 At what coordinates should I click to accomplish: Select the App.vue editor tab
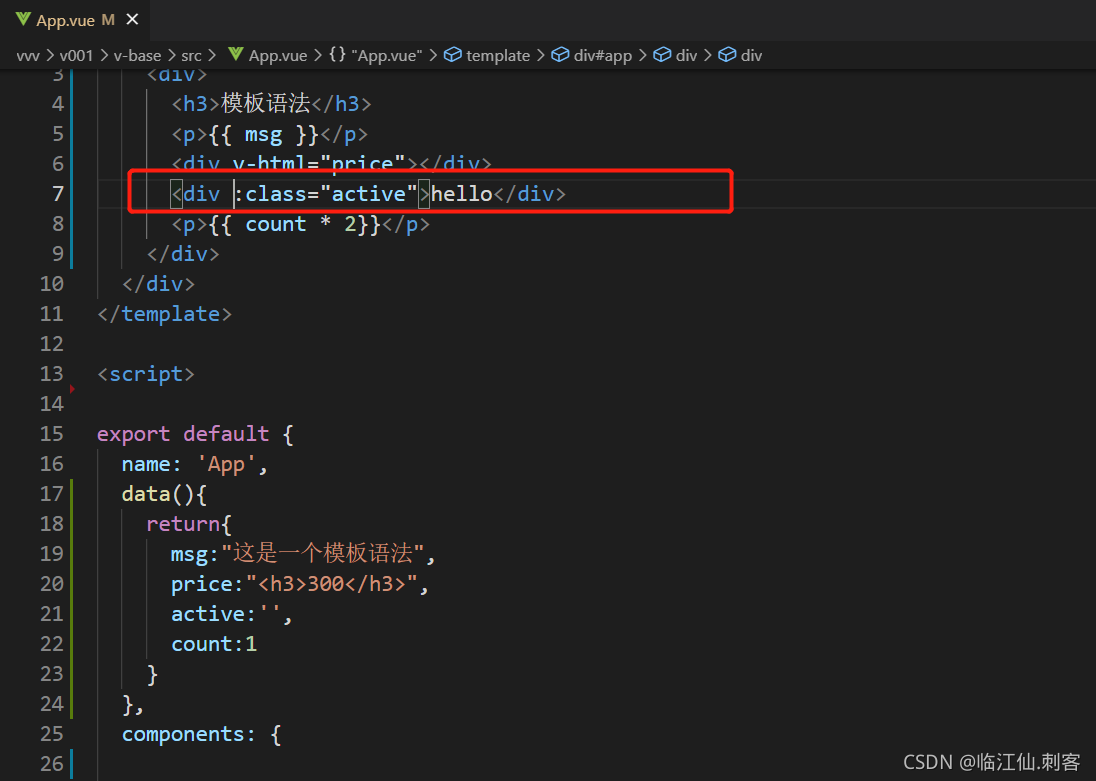click(x=75, y=20)
